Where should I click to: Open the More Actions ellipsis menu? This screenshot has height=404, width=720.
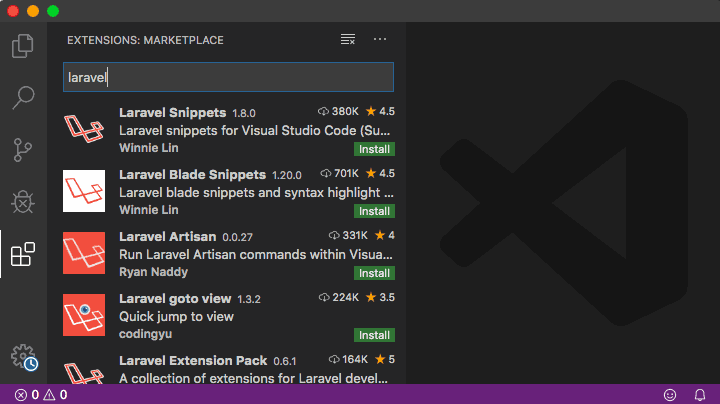pos(380,39)
